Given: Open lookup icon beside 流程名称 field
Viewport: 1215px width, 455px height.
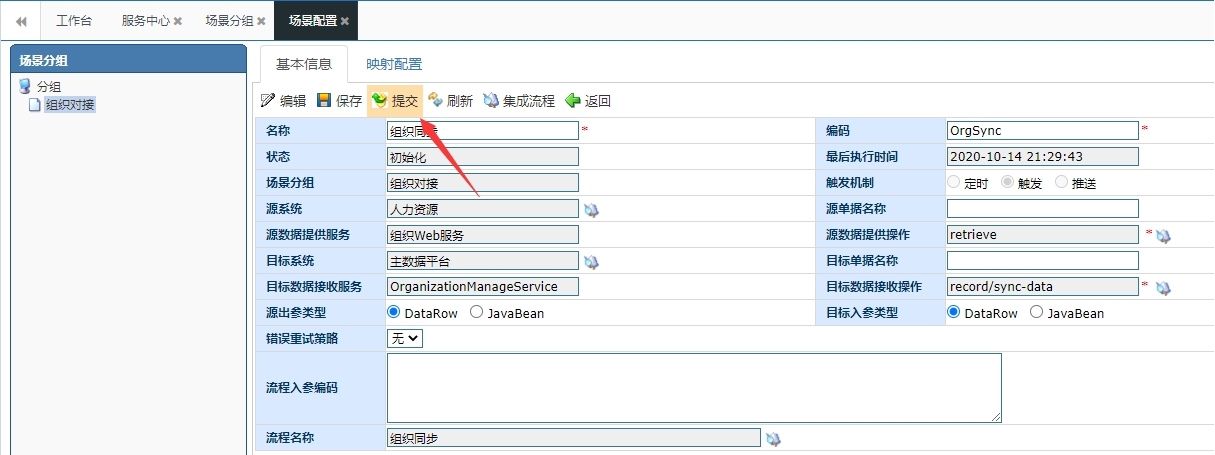Looking at the screenshot, I should click(773, 439).
